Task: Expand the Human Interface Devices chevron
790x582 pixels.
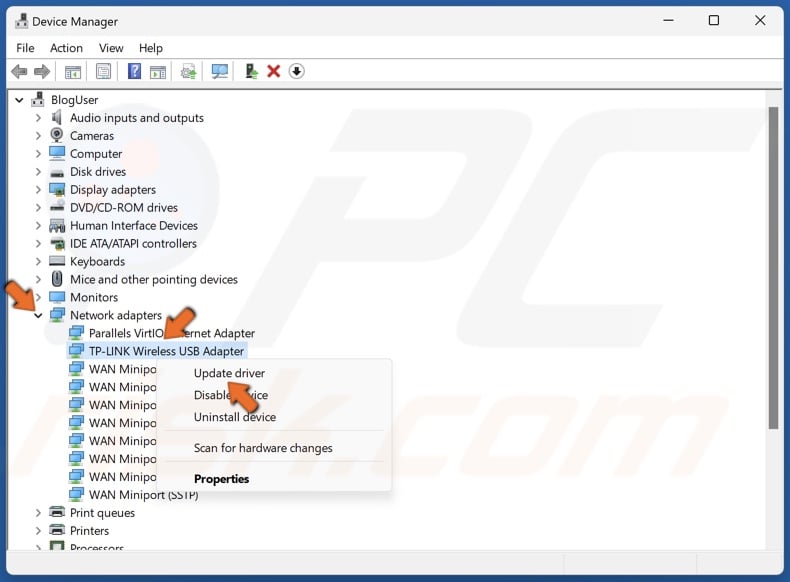Action: [38, 226]
